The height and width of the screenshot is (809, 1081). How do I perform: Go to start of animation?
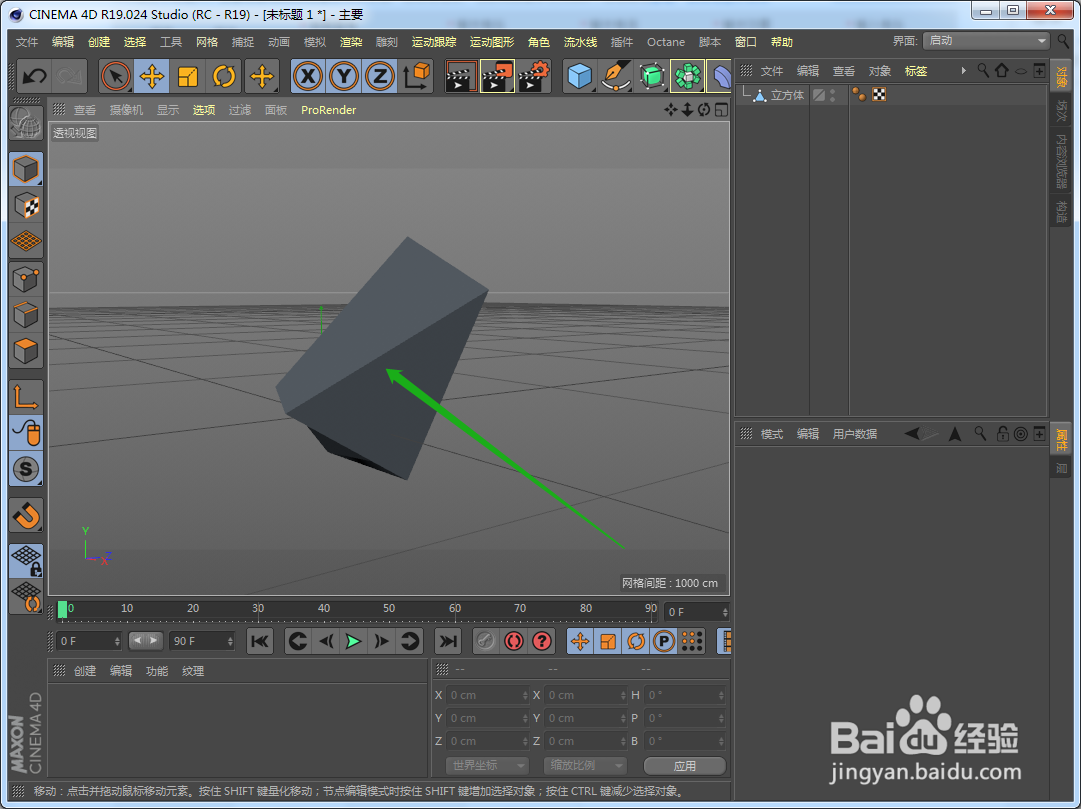[x=260, y=641]
